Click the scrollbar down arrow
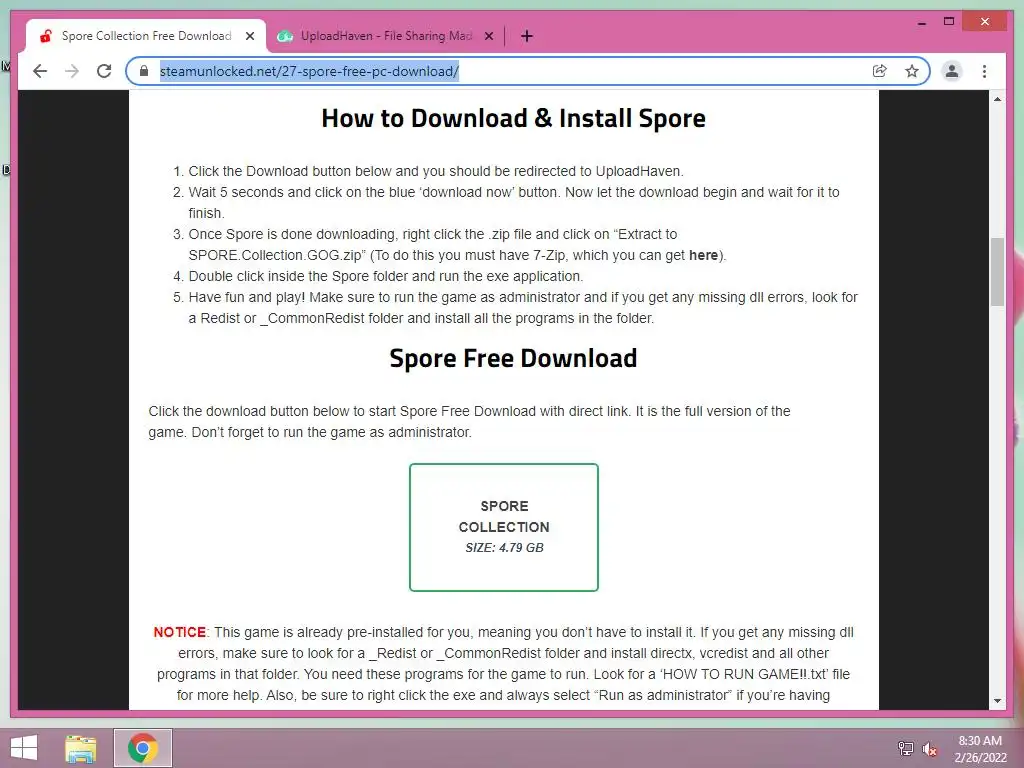 [997, 701]
